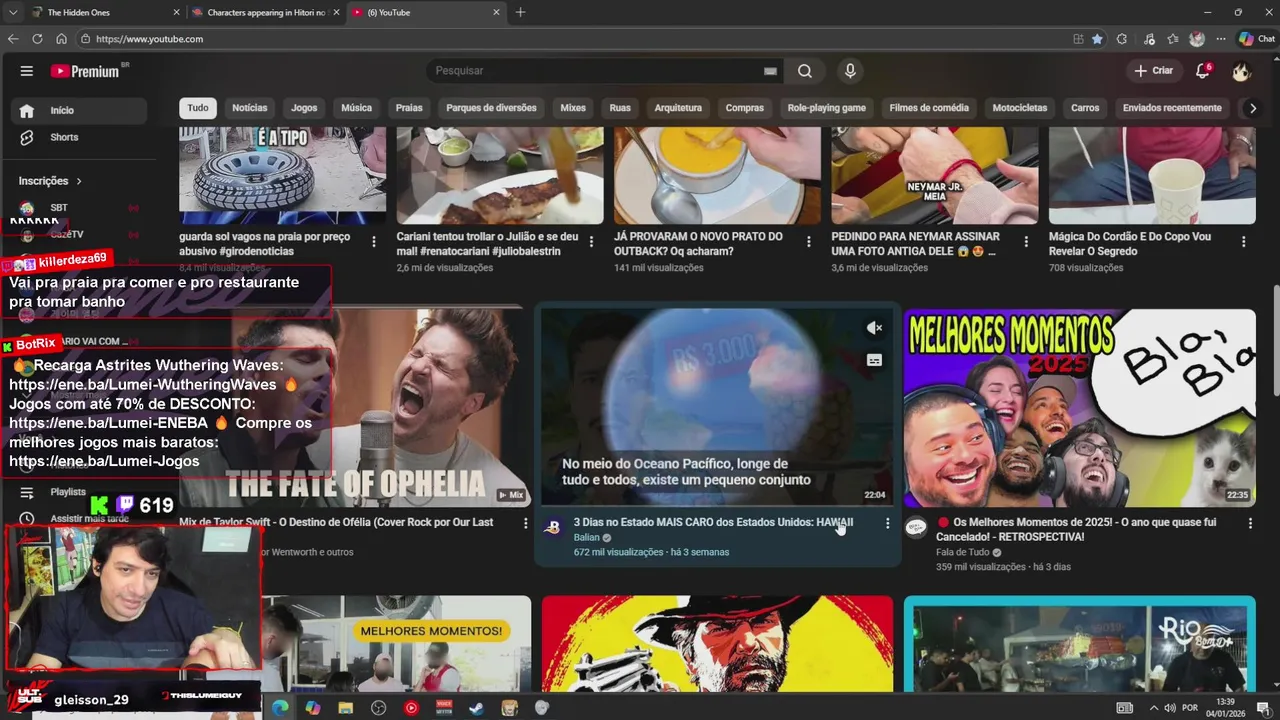Select the Praias filter chip
The width and height of the screenshot is (1280, 720).
(x=409, y=108)
